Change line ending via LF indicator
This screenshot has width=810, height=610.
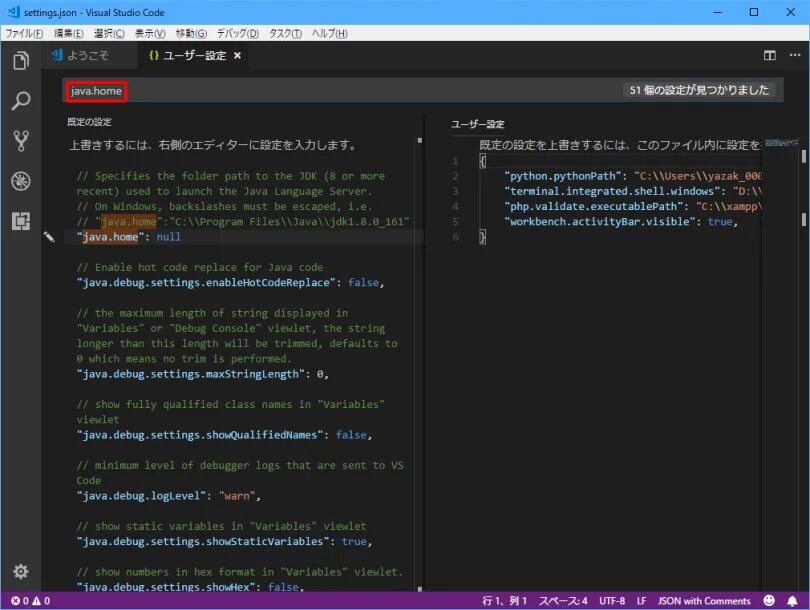[x=641, y=601]
